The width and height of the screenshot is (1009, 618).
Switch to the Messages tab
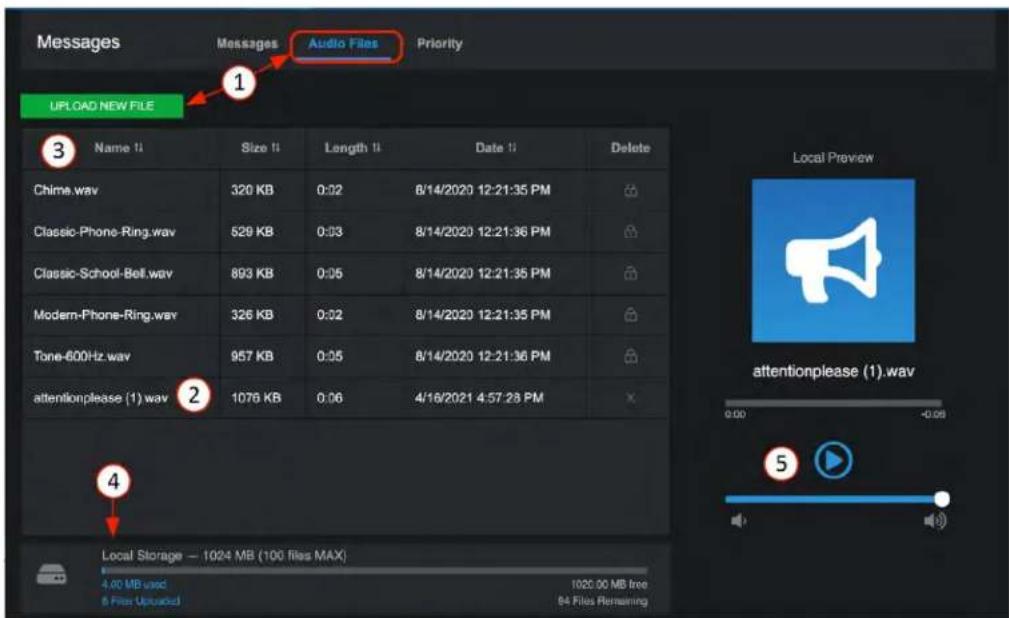pos(247,44)
